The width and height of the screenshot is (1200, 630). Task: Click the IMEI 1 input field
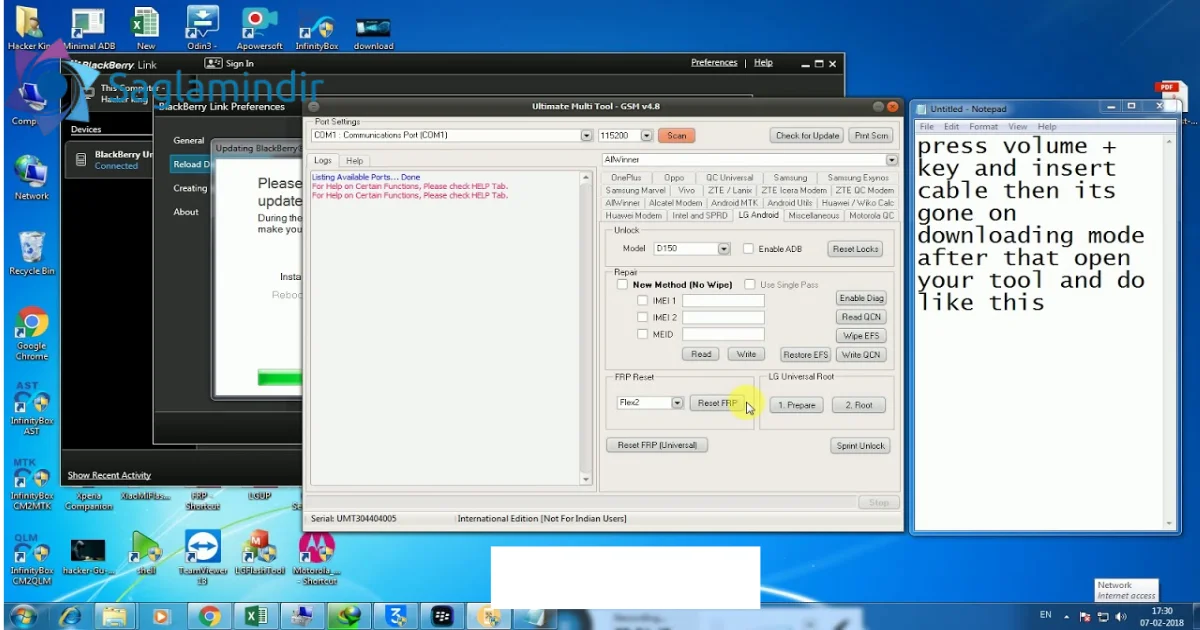click(723, 301)
